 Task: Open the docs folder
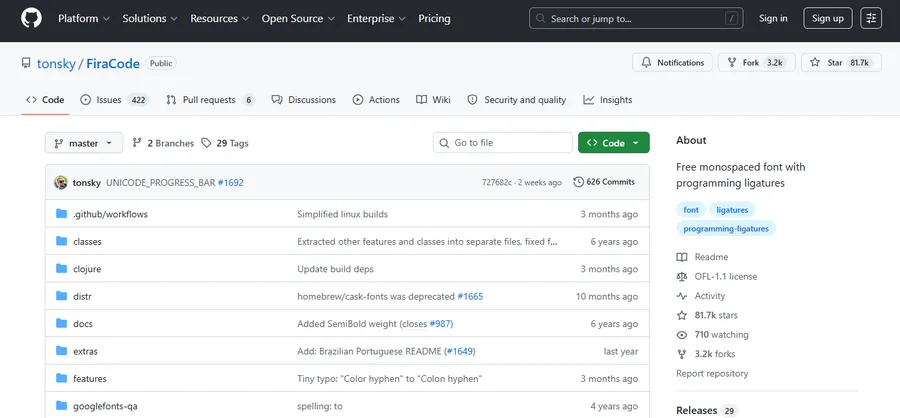[83, 324]
